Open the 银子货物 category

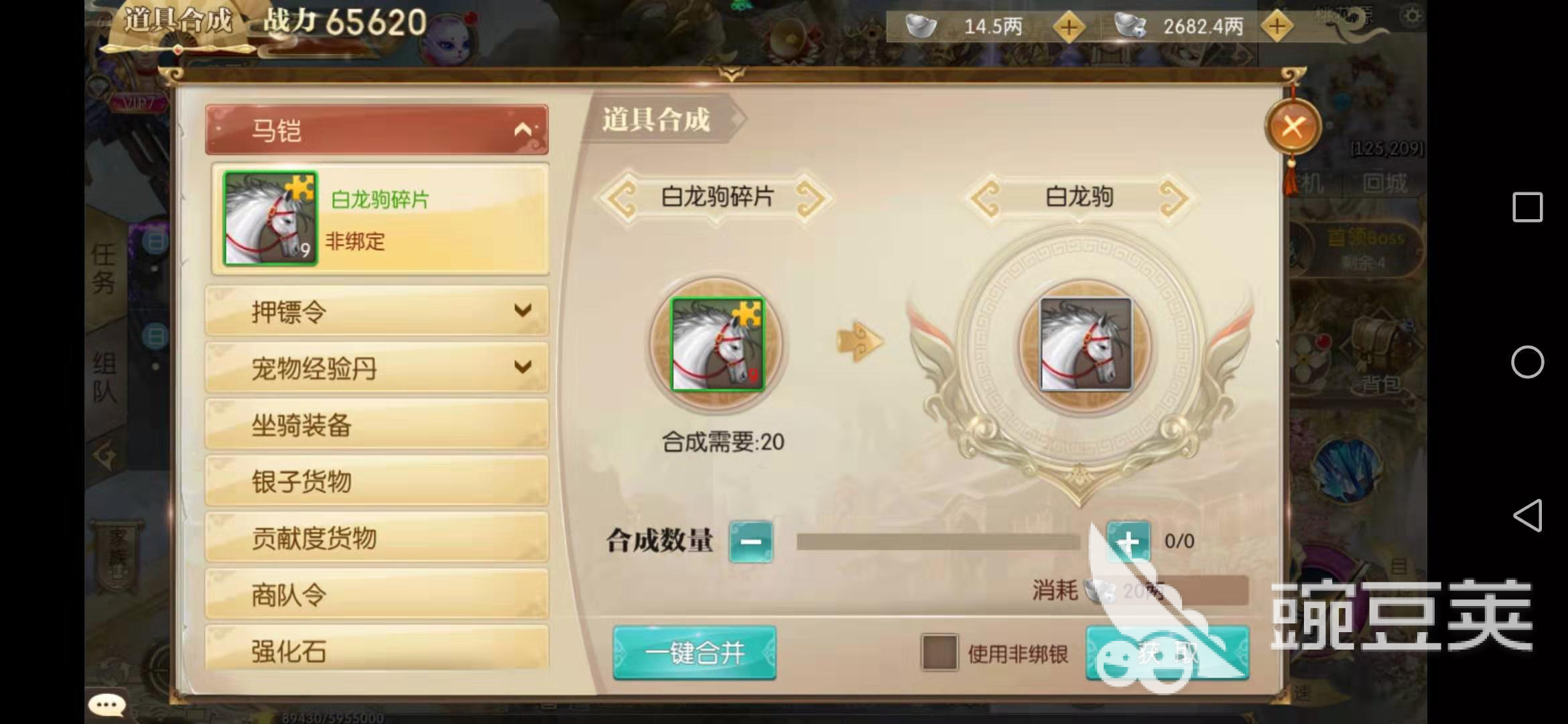pos(377,481)
